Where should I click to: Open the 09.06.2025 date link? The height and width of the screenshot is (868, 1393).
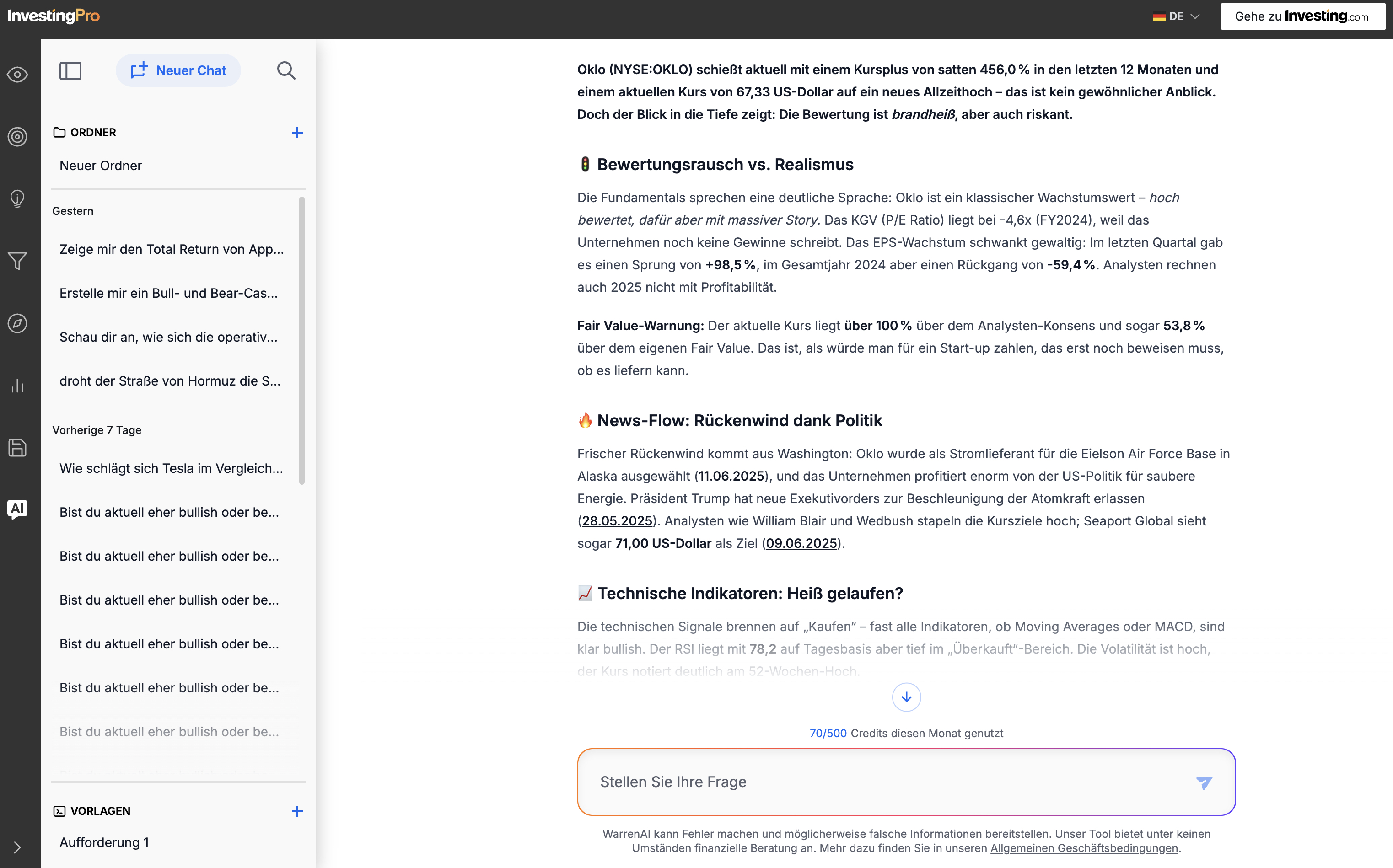pyautogui.click(x=801, y=543)
